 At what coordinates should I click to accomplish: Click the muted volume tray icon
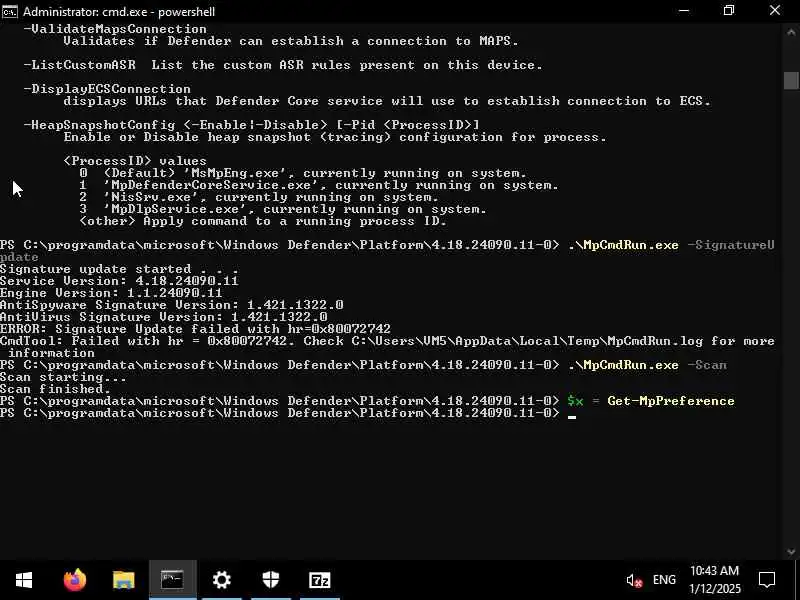coord(634,580)
